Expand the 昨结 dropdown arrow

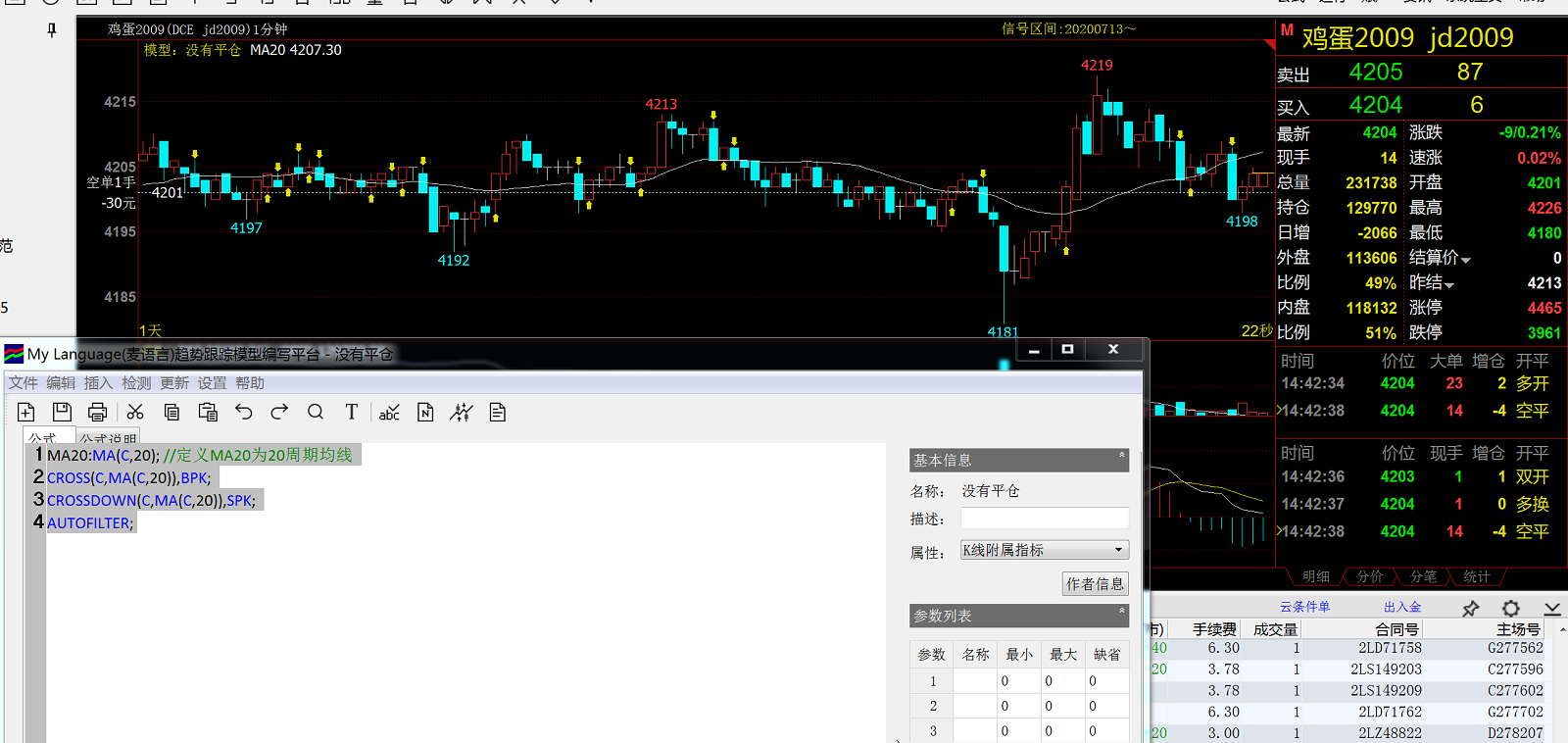(1449, 285)
